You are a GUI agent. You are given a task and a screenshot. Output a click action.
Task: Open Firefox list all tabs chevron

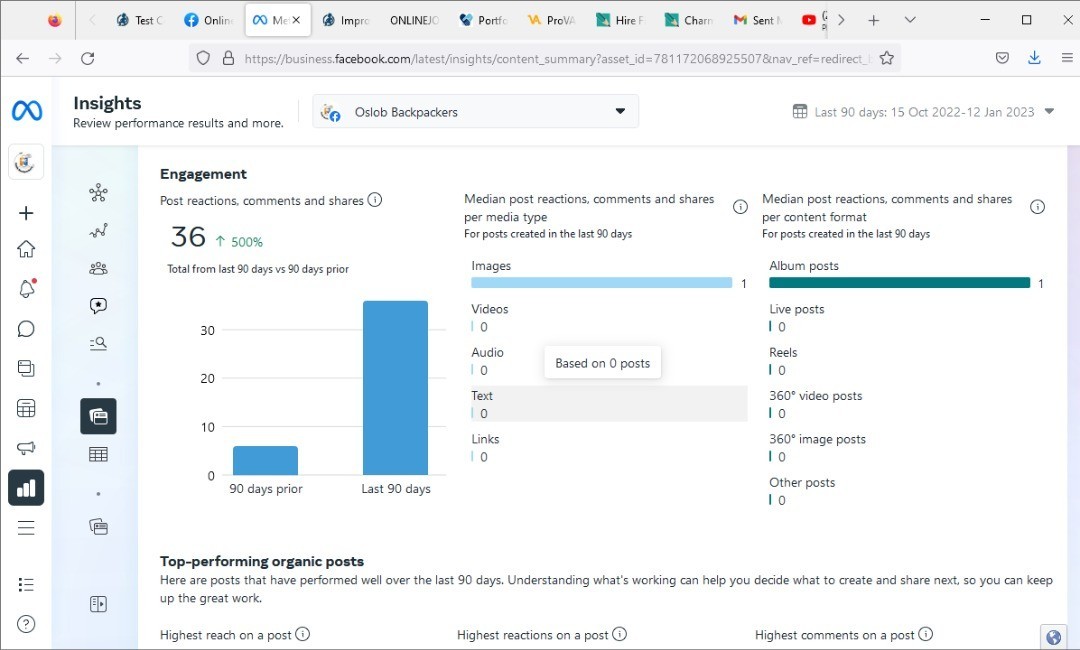(x=910, y=20)
